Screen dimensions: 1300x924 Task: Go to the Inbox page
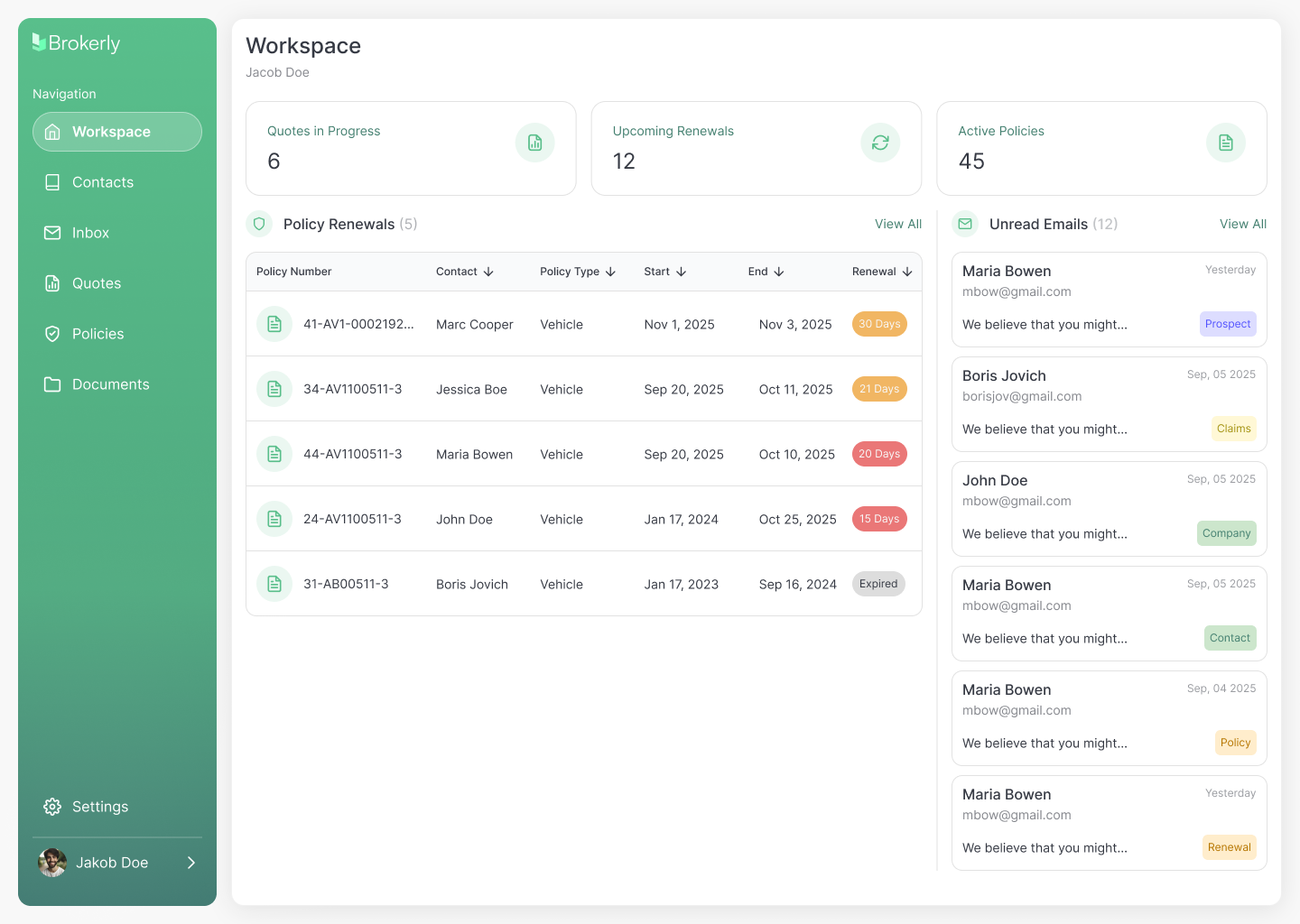click(117, 233)
